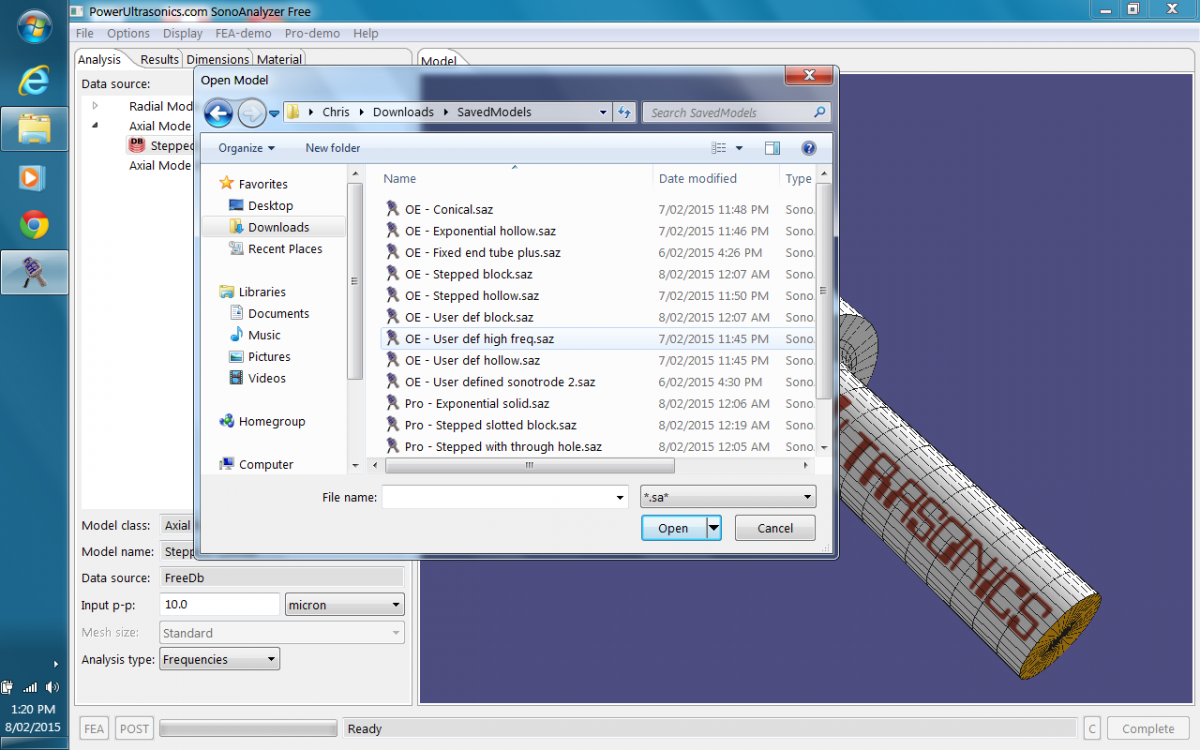Image resolution: width=1200 pixels, height=750 pixels.
Task: Expand the Radial Mode tree node
Action: coord(95,106)
